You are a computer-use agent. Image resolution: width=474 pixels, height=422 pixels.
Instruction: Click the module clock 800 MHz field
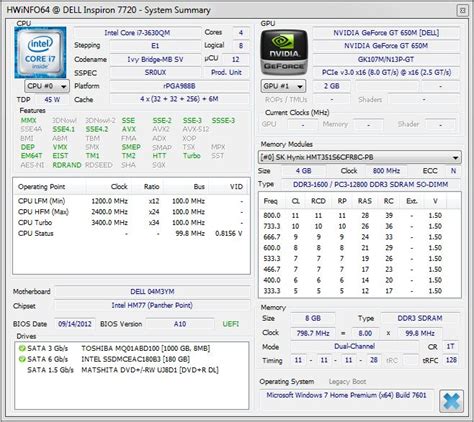pos(386,171)
